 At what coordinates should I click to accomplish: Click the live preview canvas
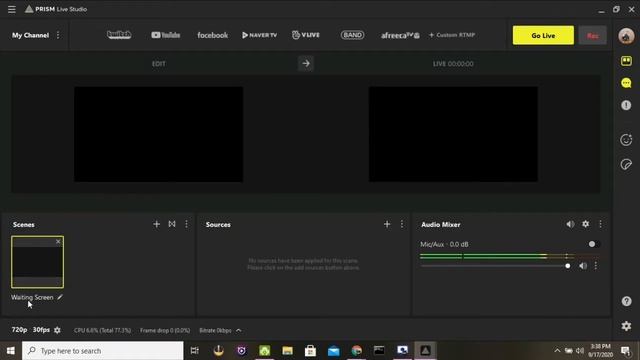[x=453, y=134]
